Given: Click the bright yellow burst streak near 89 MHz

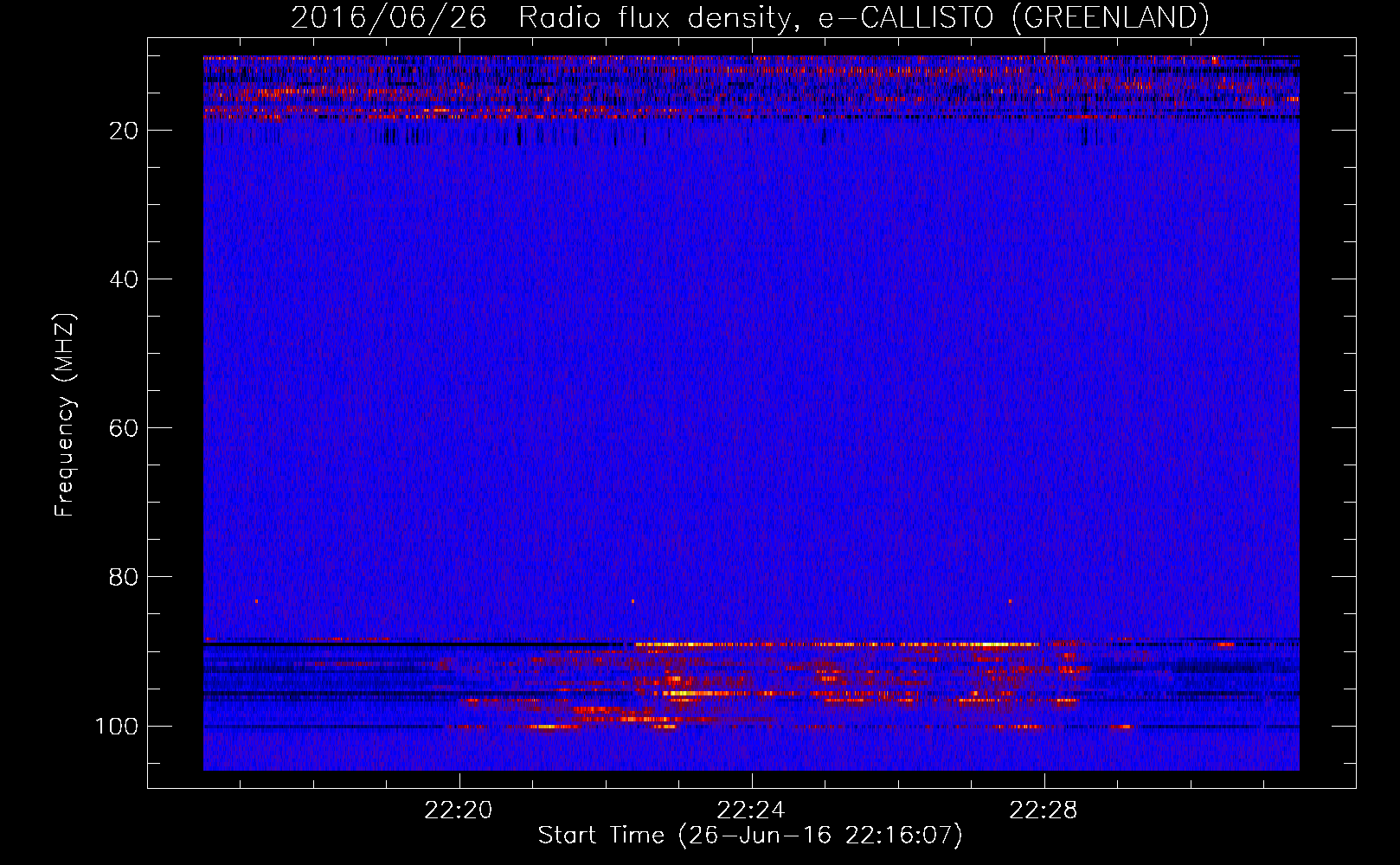Looking at the screenshot, I should tap(835, 644).
